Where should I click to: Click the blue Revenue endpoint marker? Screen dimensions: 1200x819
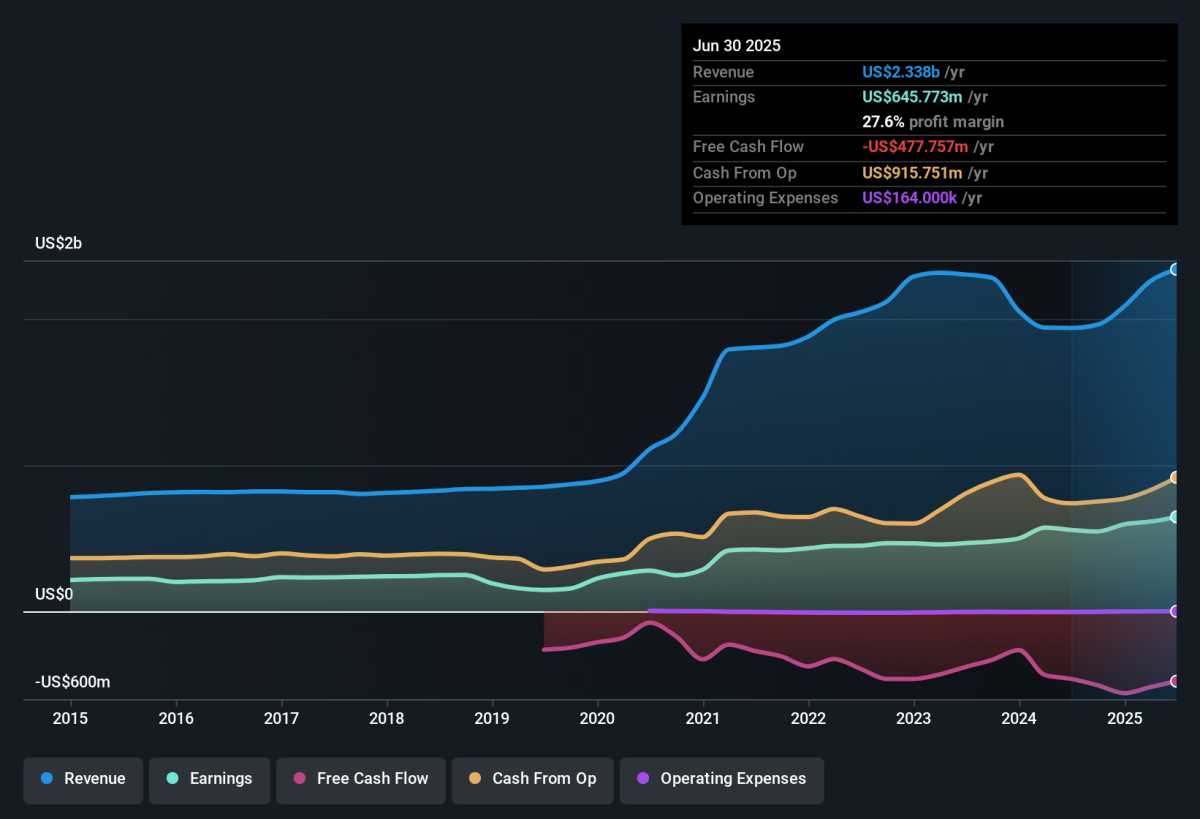(1175, 269)
